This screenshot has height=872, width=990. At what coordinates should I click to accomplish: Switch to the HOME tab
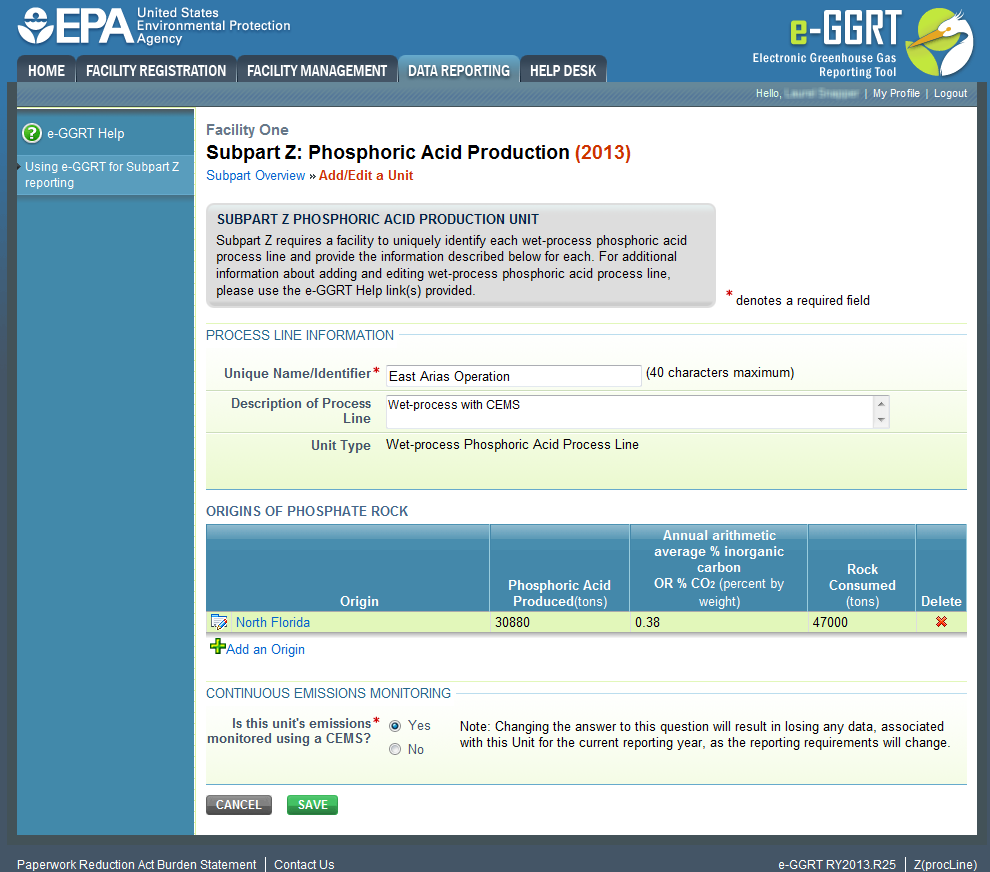[x=45, y=70]
